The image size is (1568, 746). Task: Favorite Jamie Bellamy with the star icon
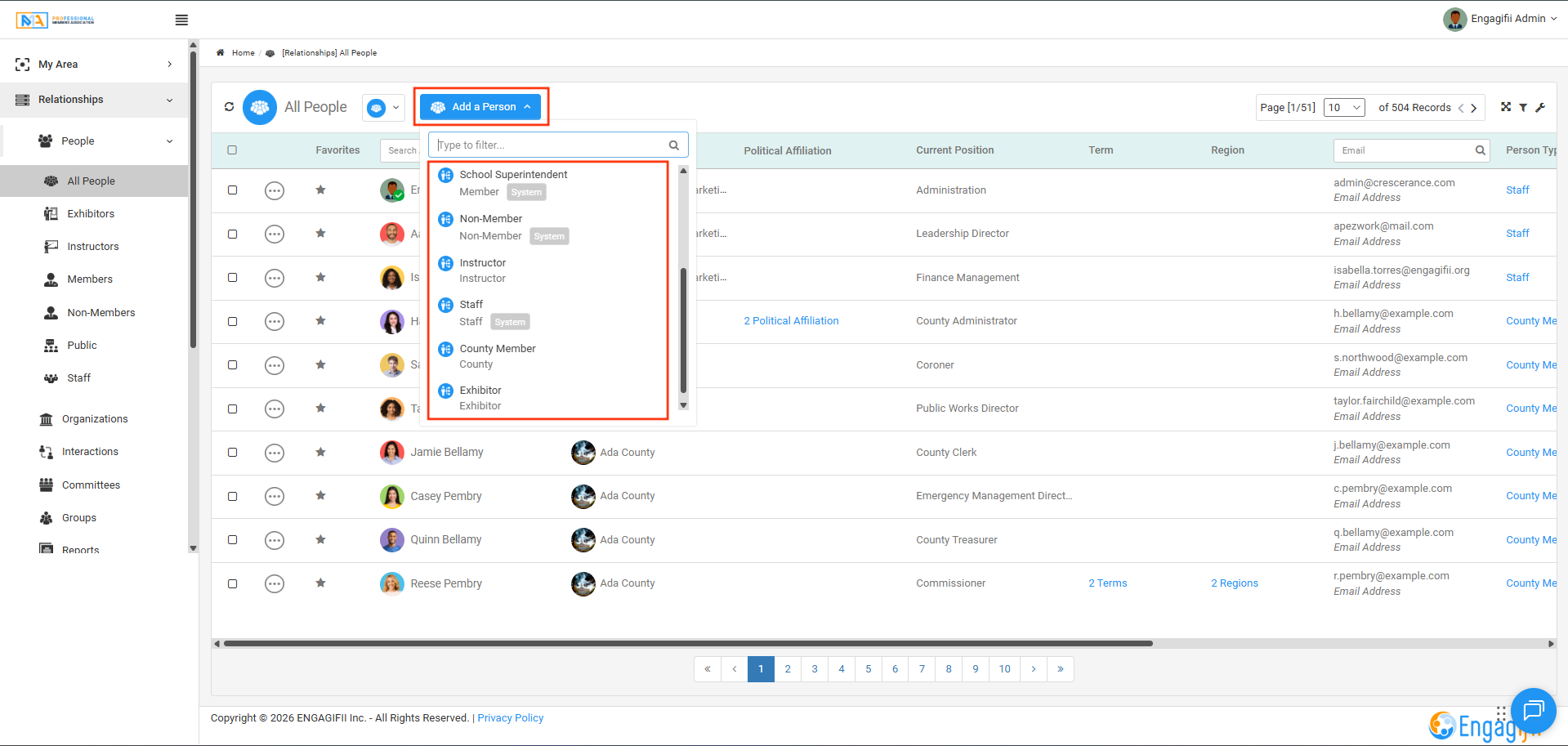pyautogui.click(x=320, y=452)
